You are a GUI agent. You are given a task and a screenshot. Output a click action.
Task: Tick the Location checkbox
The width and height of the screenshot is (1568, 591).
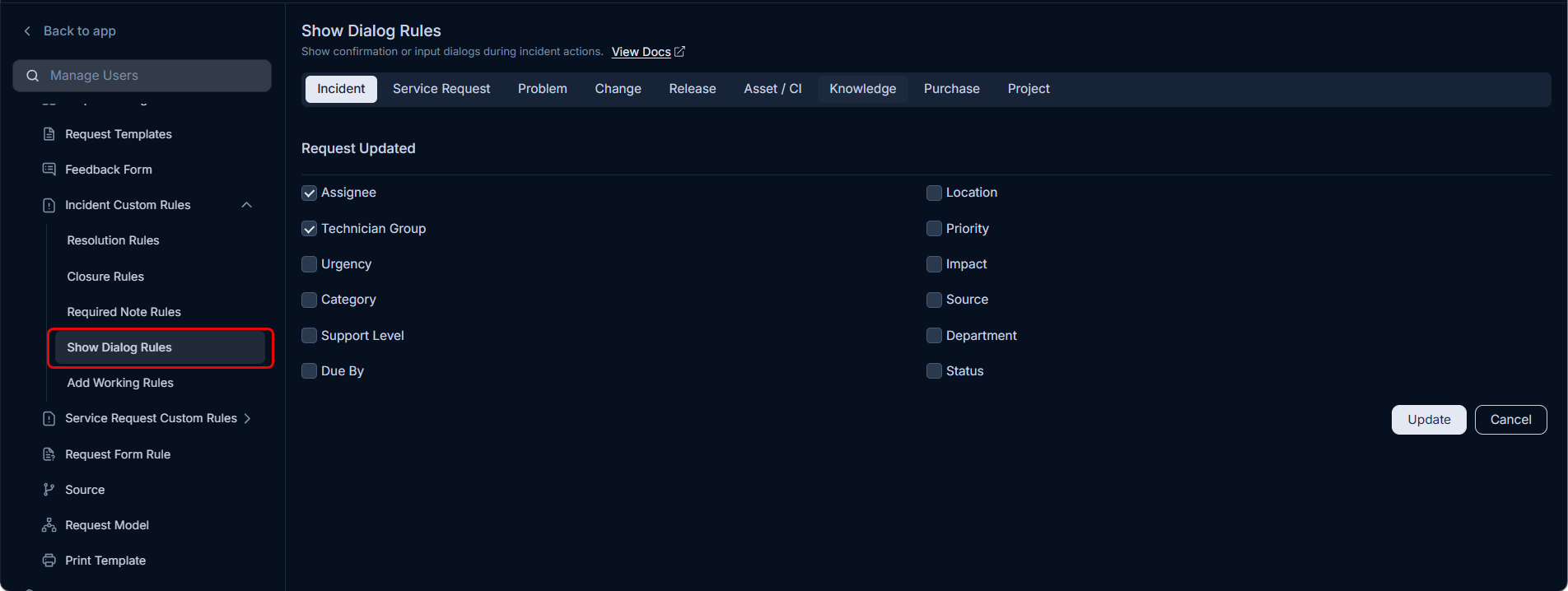pyautogui.click(x=934, y=193)
